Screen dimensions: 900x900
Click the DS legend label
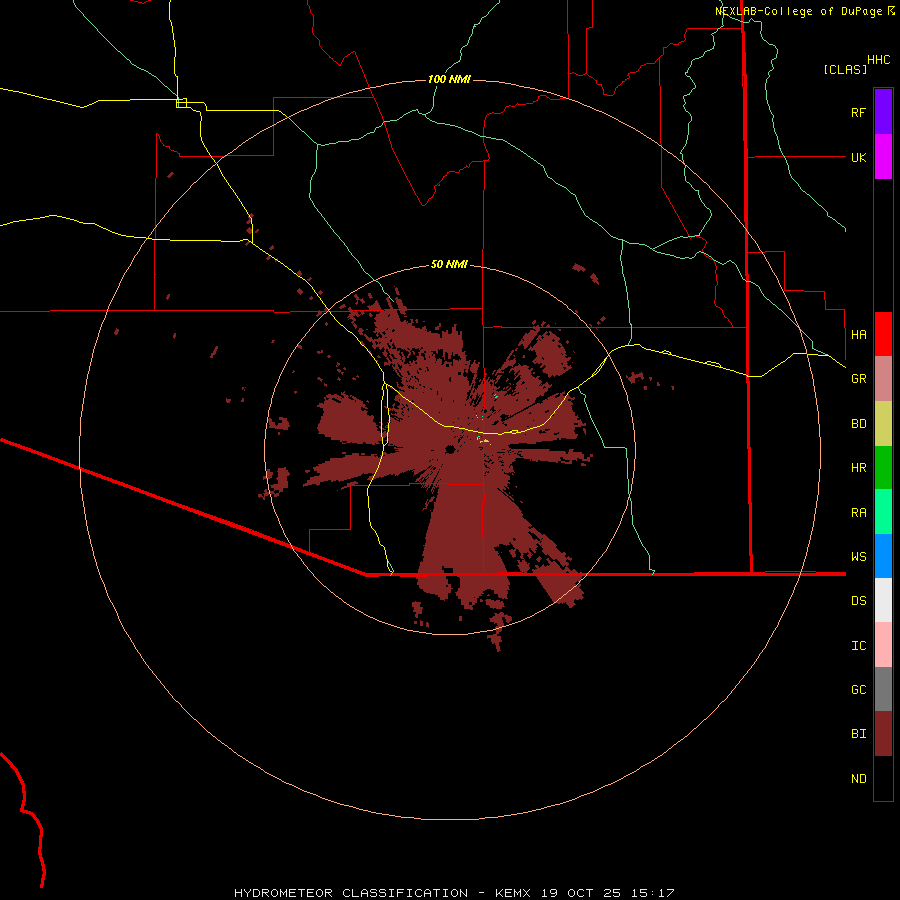[x=858, y=600]
